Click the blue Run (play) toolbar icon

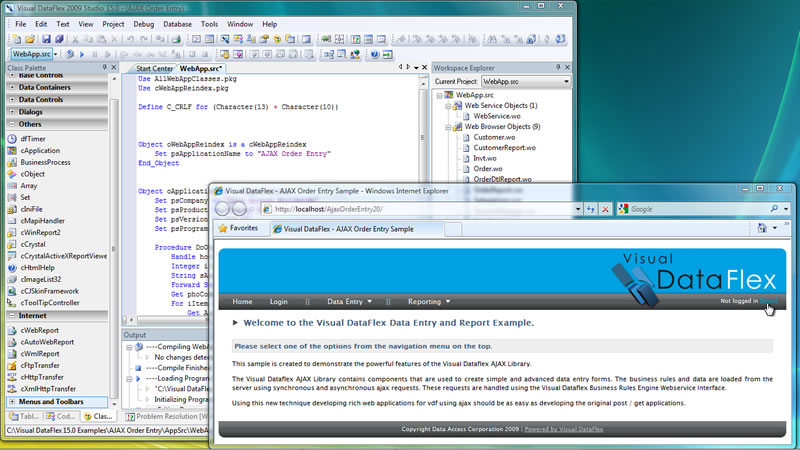click(x=82, y=54)
